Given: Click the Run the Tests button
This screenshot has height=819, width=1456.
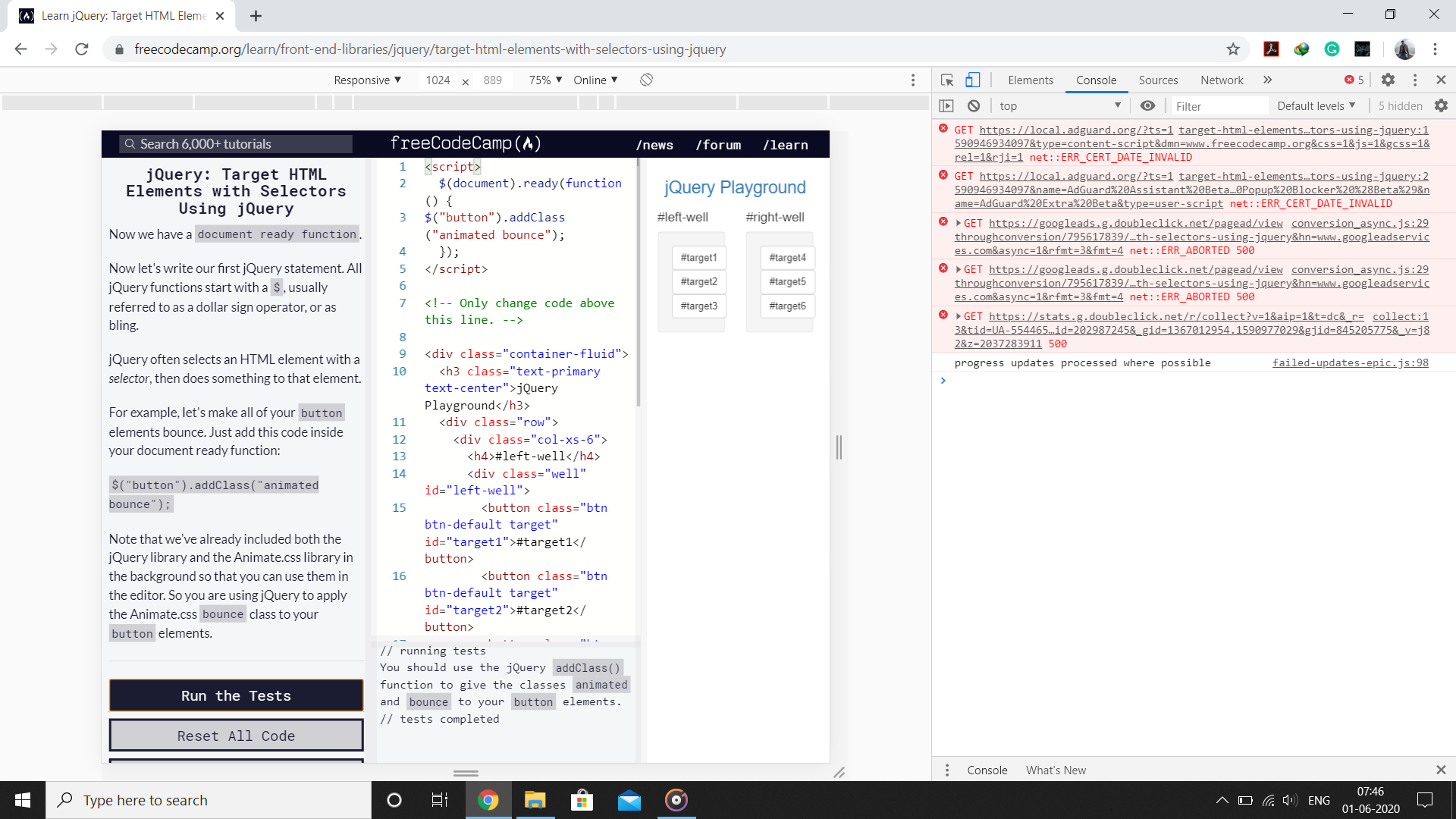Looking at the screenshot, I should point(236,695).
